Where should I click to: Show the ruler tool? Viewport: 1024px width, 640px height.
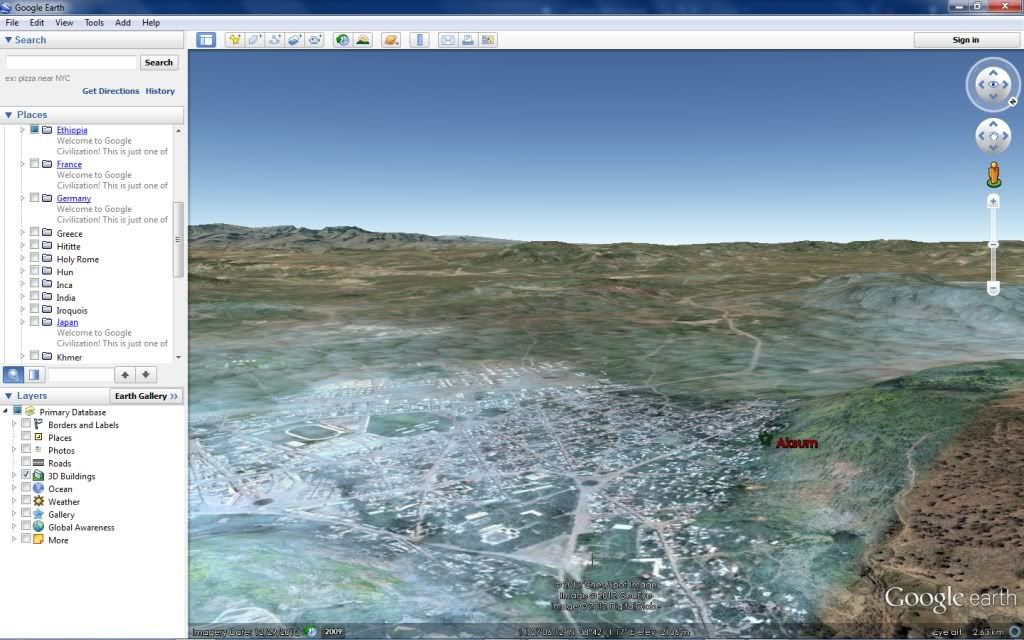[x=419, y=40]
